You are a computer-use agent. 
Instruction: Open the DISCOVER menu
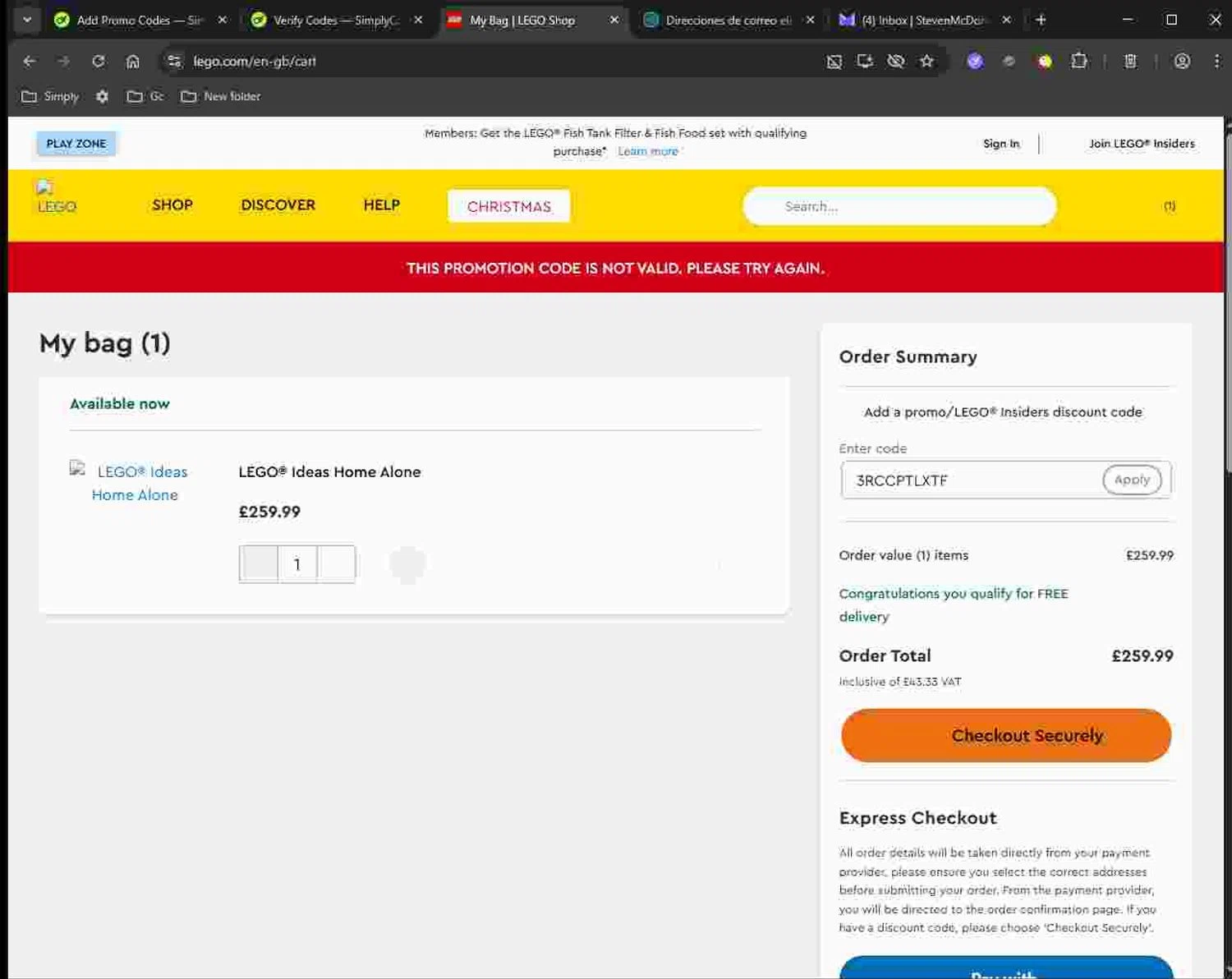278,205
